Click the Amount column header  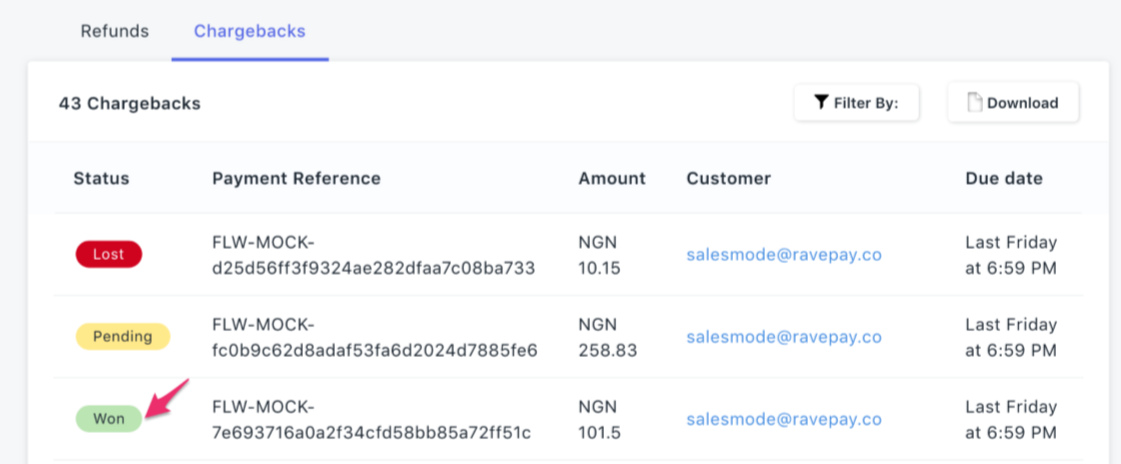coord(612,178)
